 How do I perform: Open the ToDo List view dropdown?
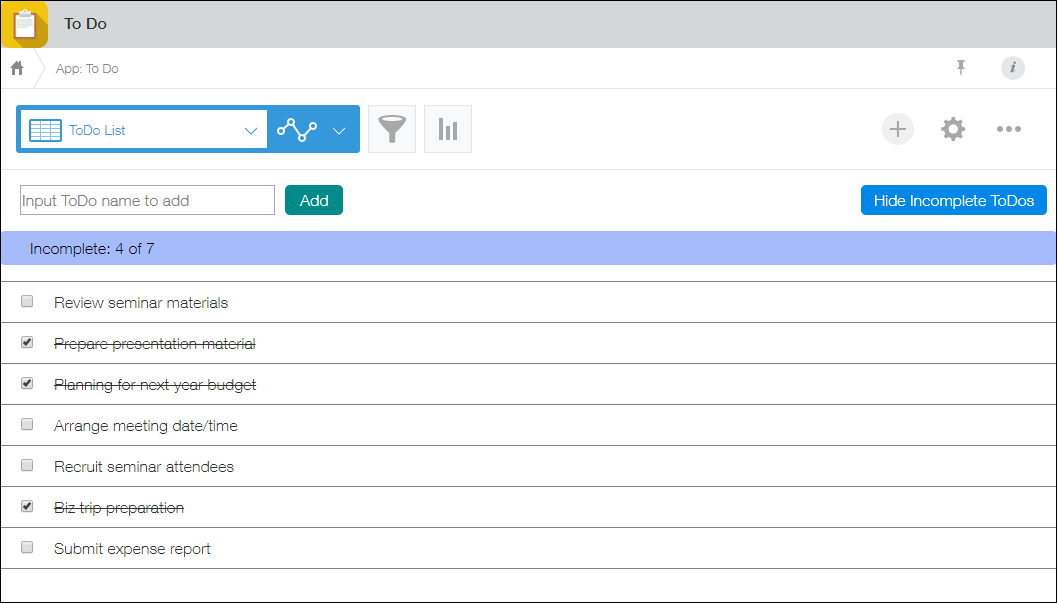[x=143, y=129]
